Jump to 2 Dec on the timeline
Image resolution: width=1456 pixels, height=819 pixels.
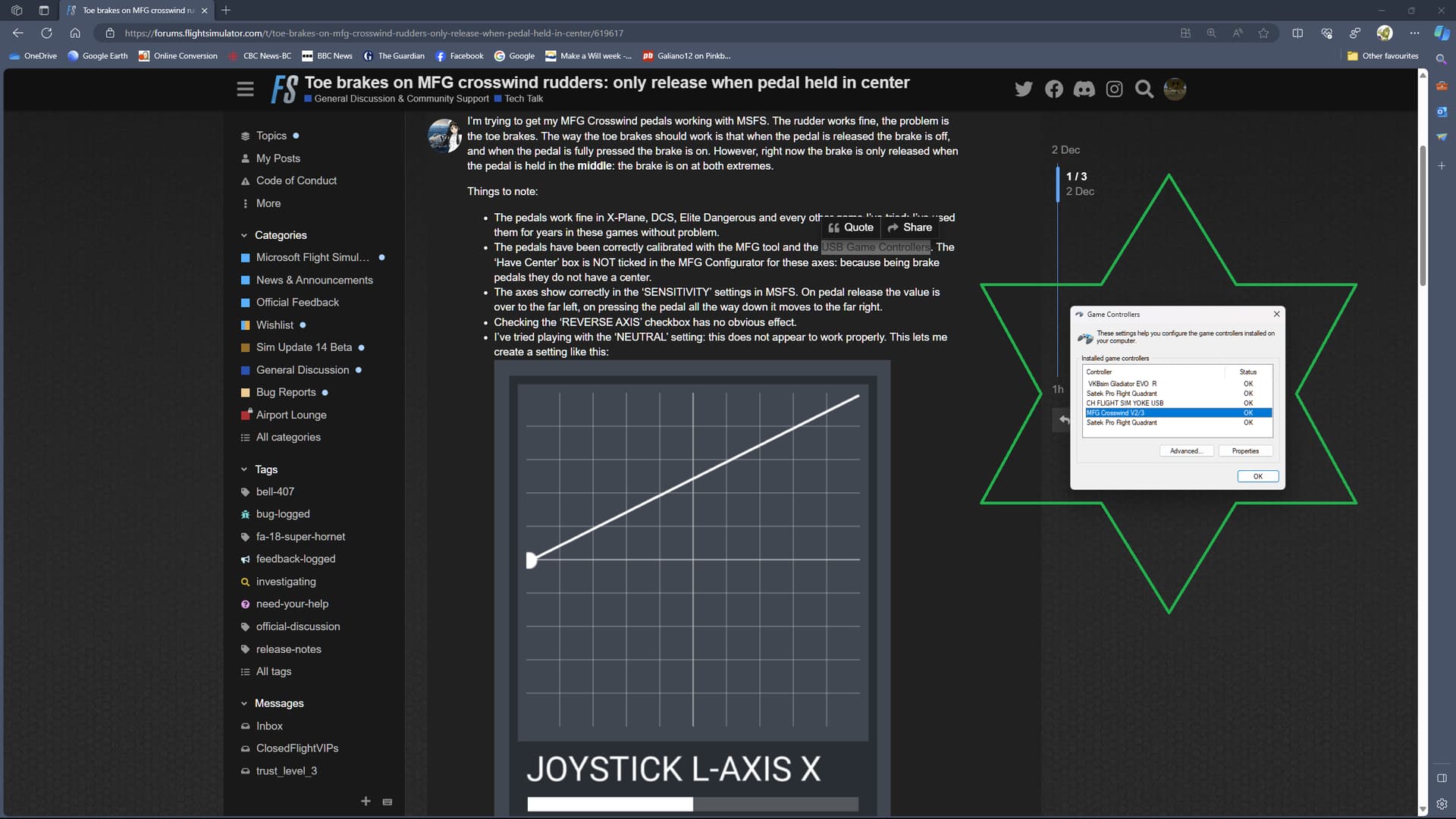coord(1065,150)
